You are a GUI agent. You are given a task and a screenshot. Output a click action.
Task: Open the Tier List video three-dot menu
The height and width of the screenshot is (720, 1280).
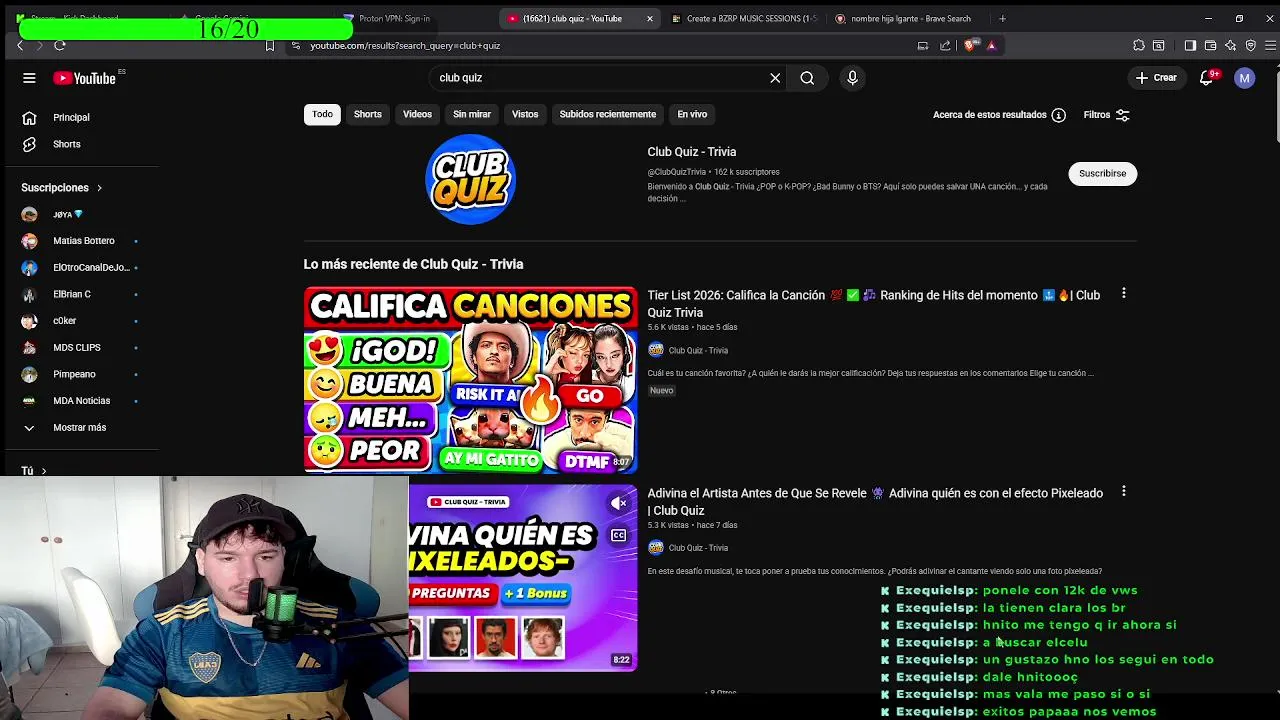click(1123, 294)
